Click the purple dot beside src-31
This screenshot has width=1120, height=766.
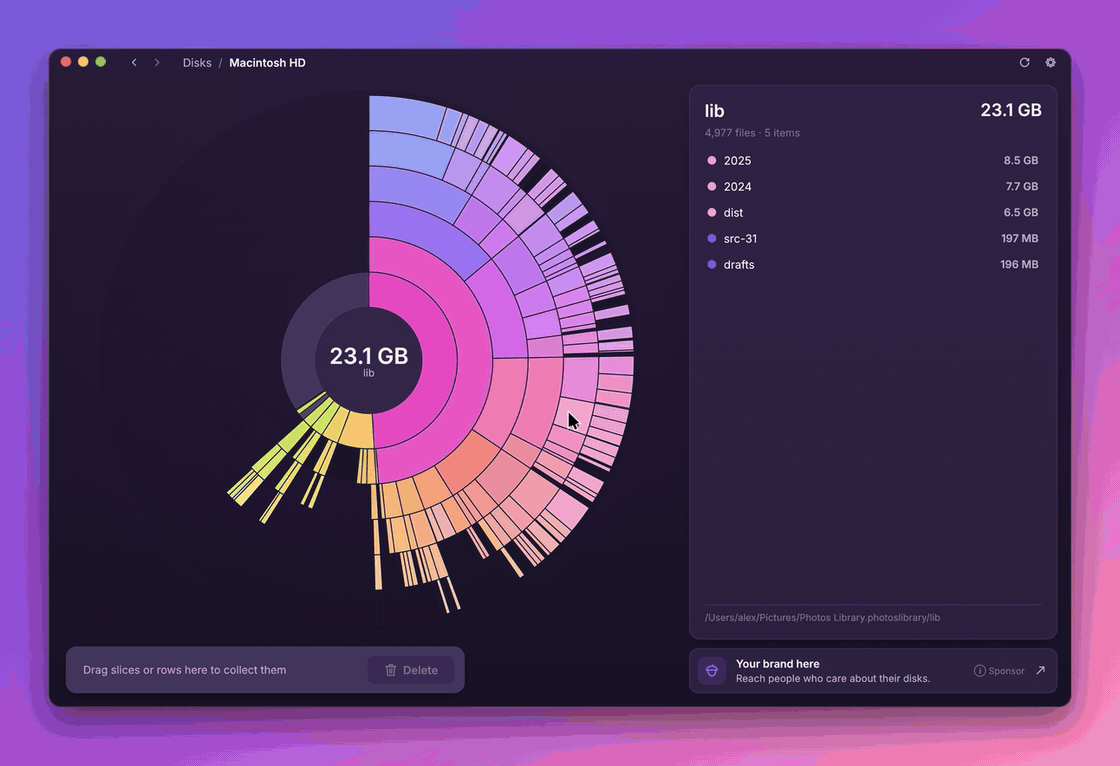[x=711, y=239]
